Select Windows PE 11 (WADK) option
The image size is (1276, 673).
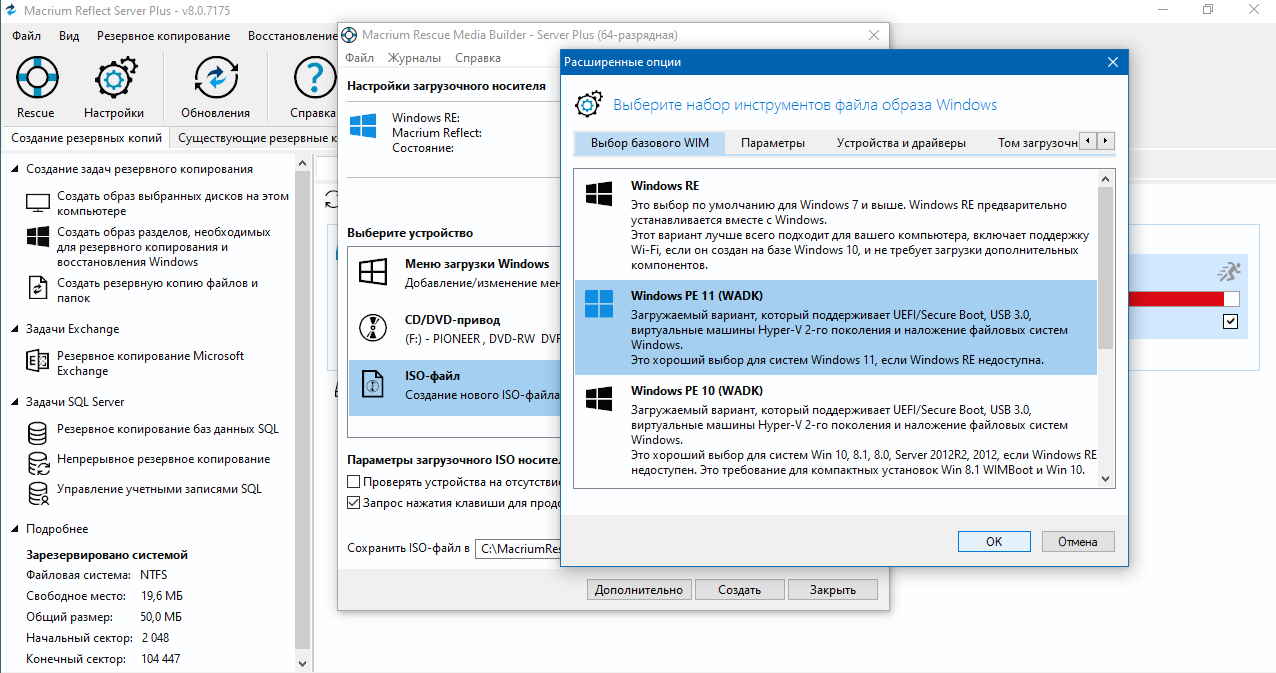(836, 327)
